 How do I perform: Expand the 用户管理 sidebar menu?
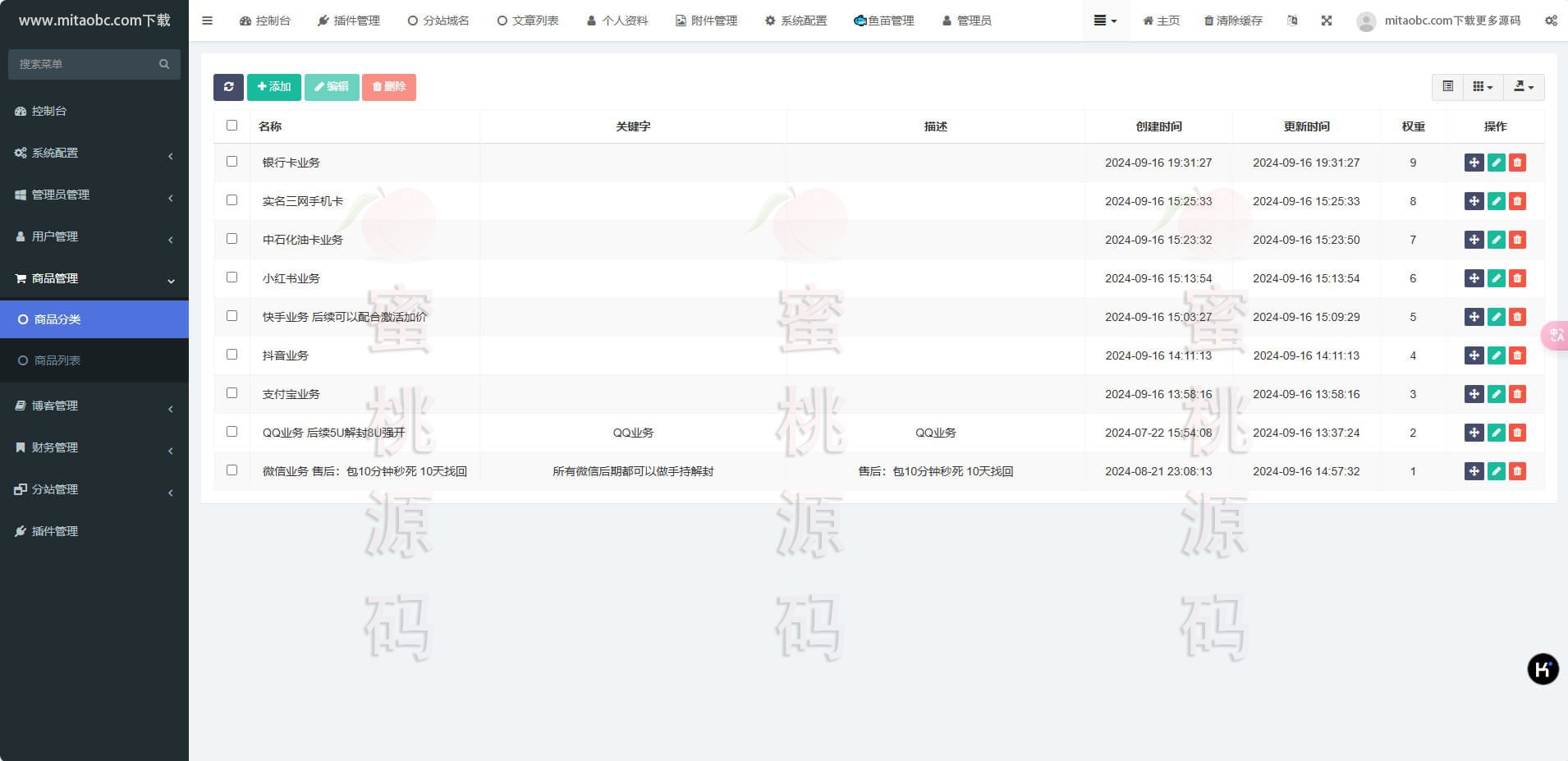point(94,236)
